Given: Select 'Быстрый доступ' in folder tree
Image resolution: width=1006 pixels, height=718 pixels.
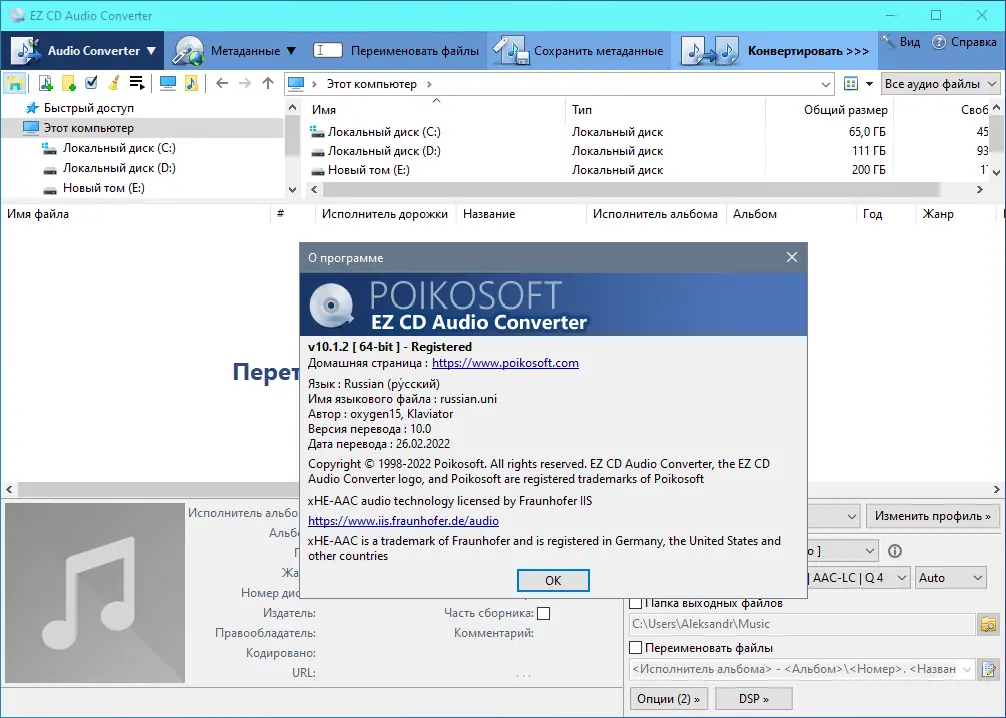Looking at the screenshot, I should coord(89,108).
